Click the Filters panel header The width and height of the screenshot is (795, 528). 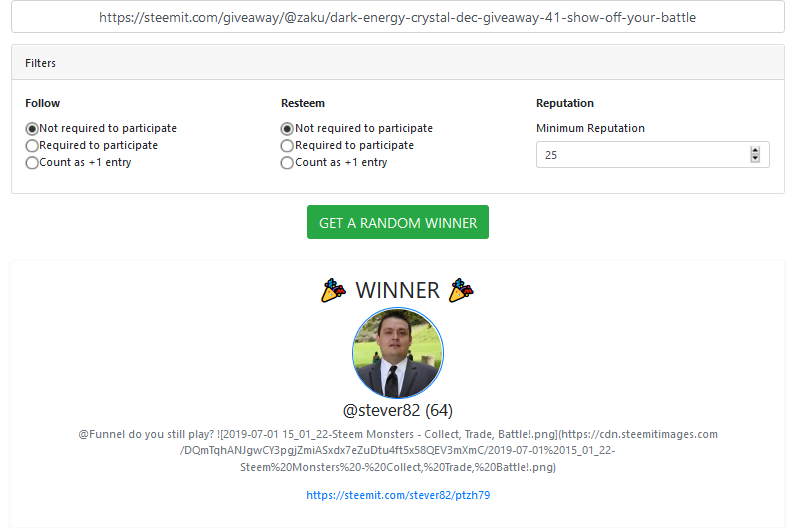[x=398, y=63]
